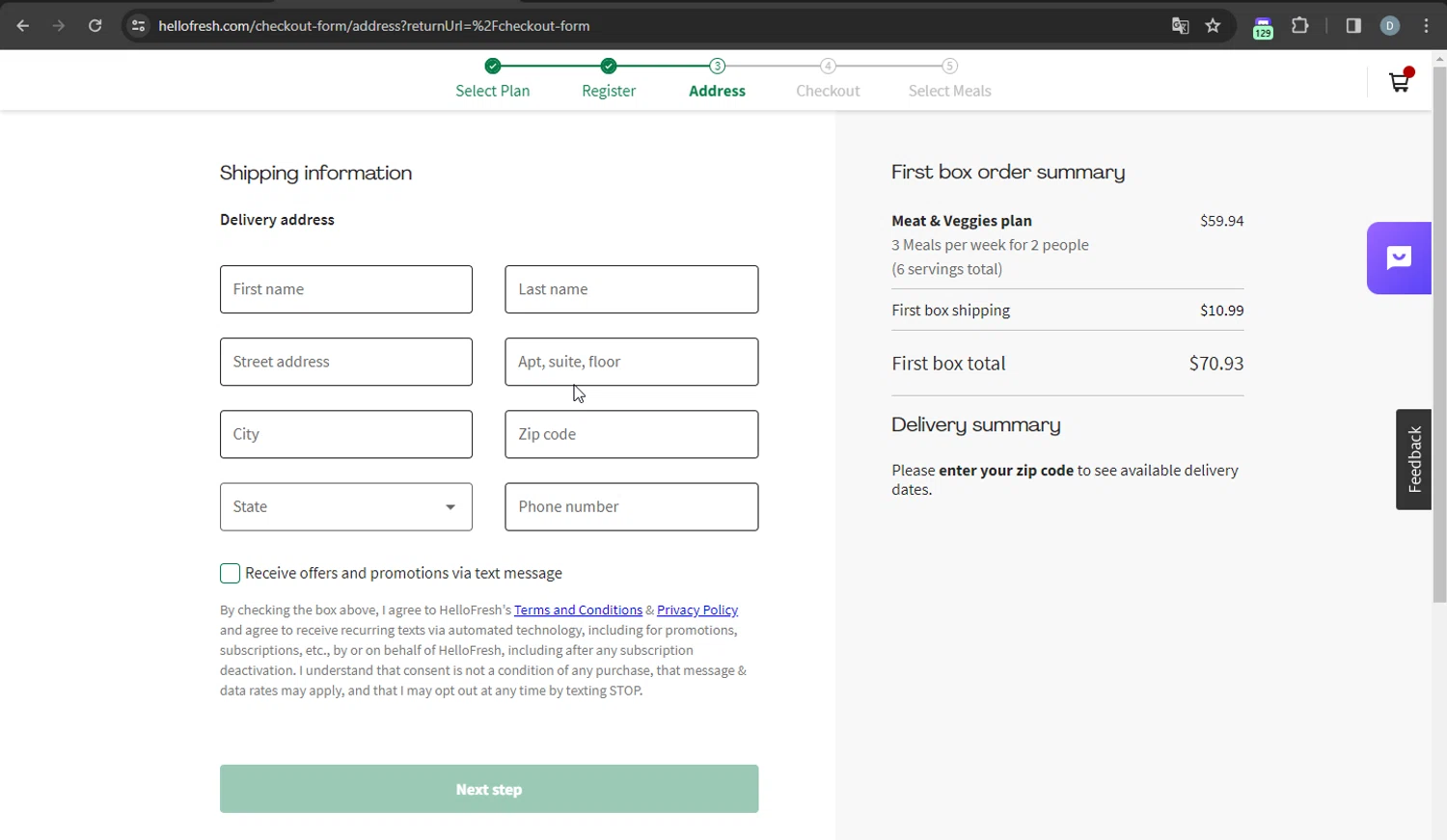Click the step 5 Select Meals circle
1447x840 pixels.
[950, 66]
